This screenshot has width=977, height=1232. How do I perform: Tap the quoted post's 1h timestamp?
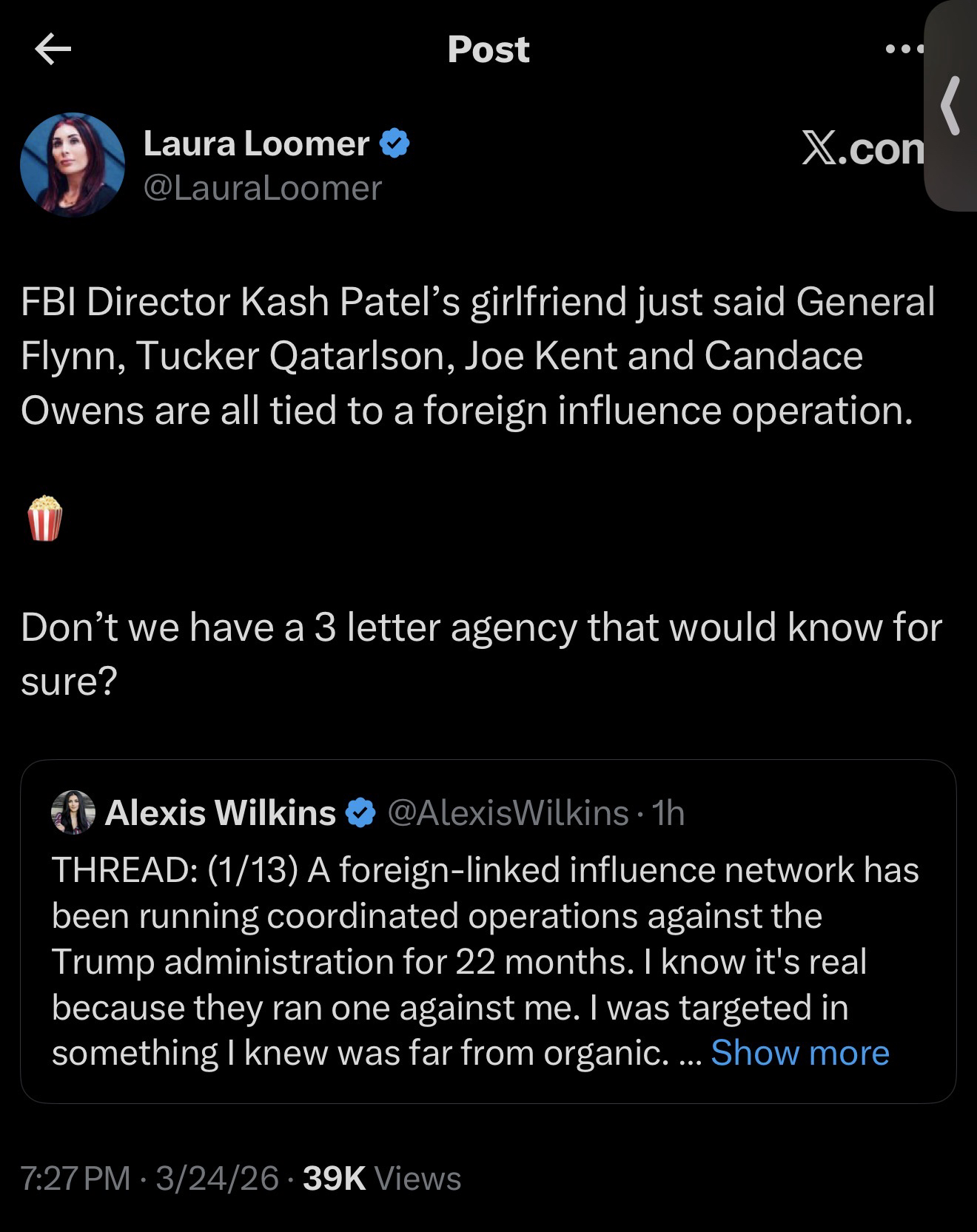[x=668, y=812]
